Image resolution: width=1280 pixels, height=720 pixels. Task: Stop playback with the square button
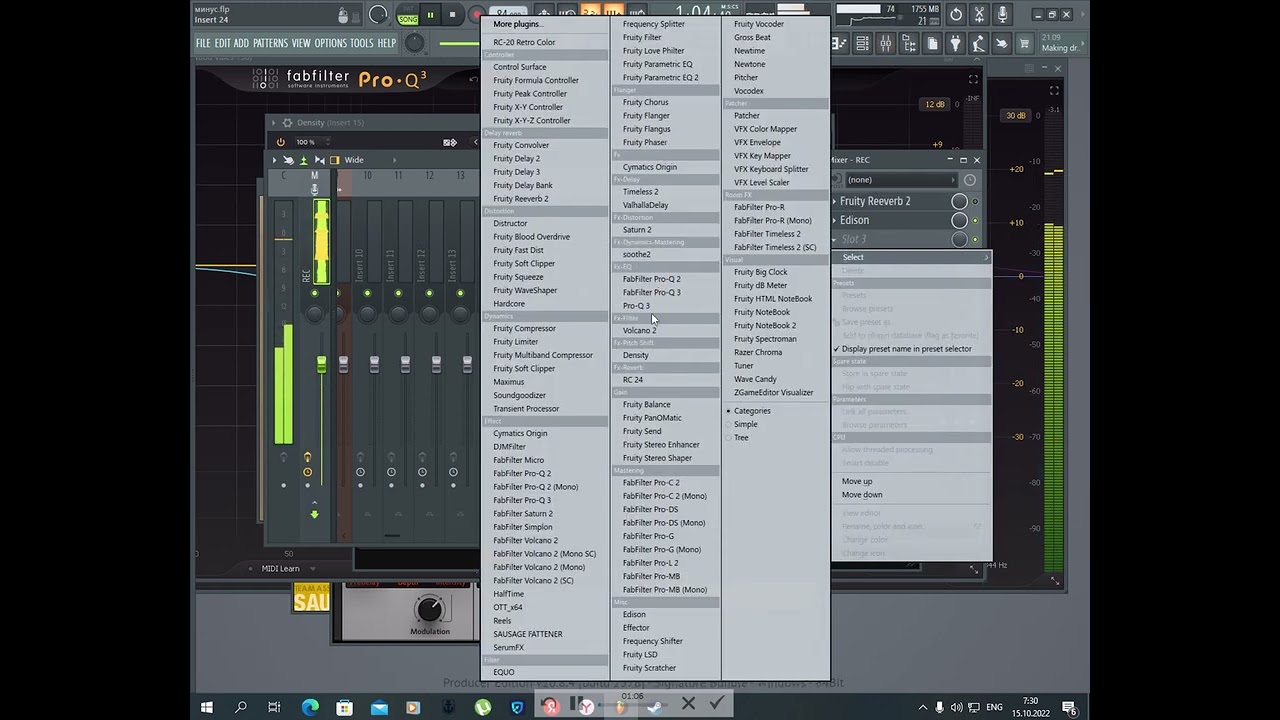tap(452, 15)
